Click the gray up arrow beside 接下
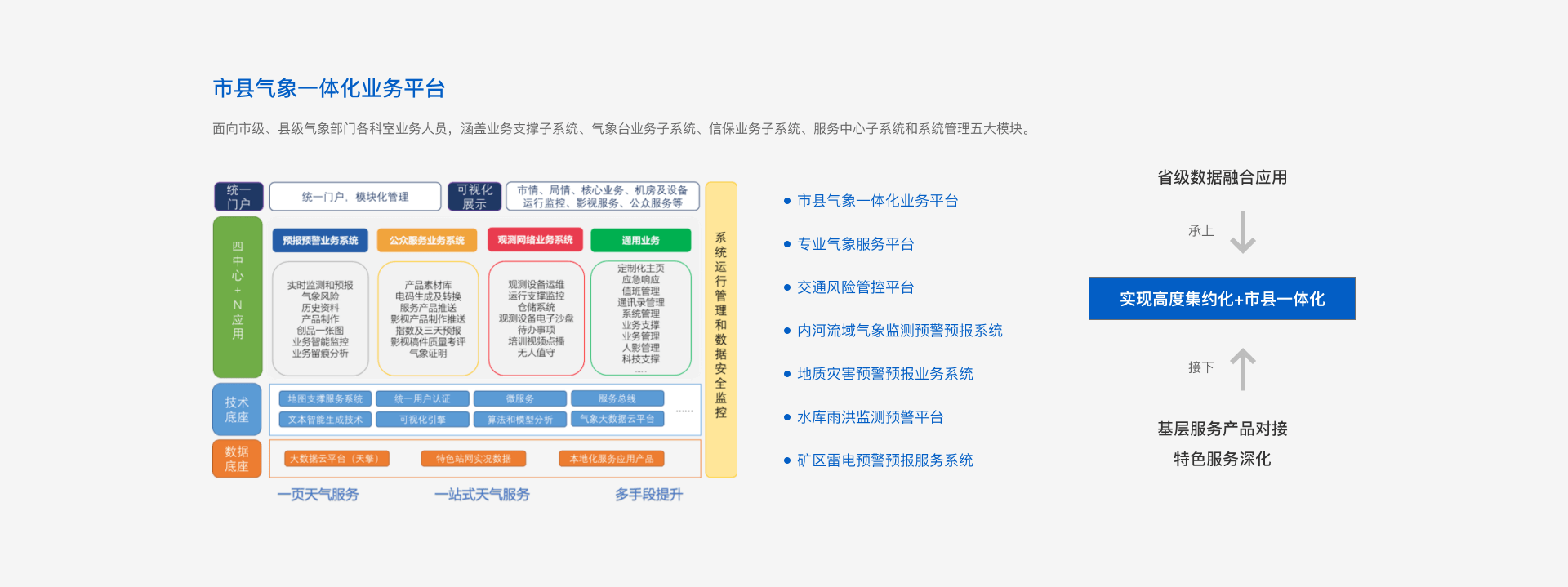This screenshot has height=587, width=1568. pos(1242,369)
